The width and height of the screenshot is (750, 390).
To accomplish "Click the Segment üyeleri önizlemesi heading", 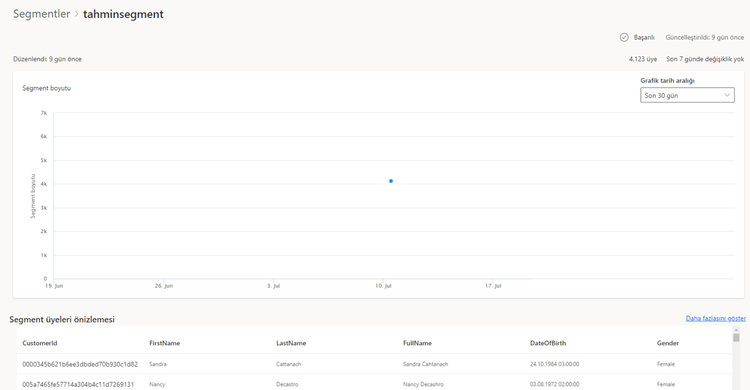I will (62, 319).
